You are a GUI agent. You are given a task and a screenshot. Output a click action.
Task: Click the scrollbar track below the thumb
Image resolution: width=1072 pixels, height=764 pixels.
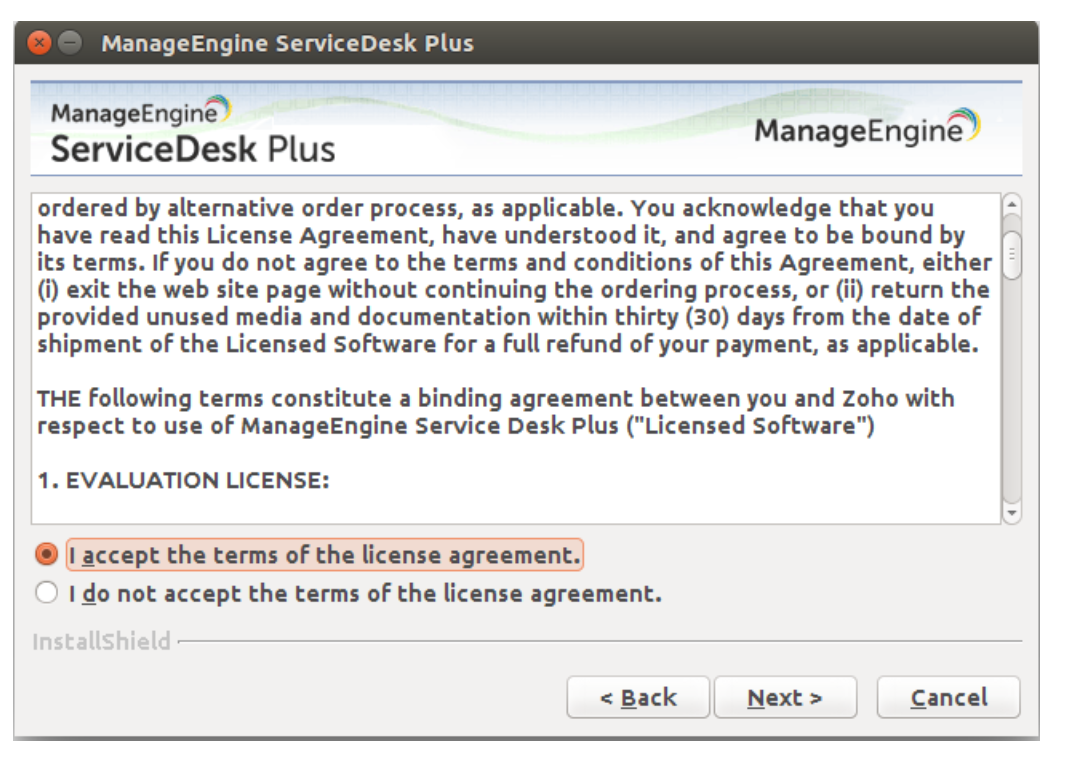1011,400
